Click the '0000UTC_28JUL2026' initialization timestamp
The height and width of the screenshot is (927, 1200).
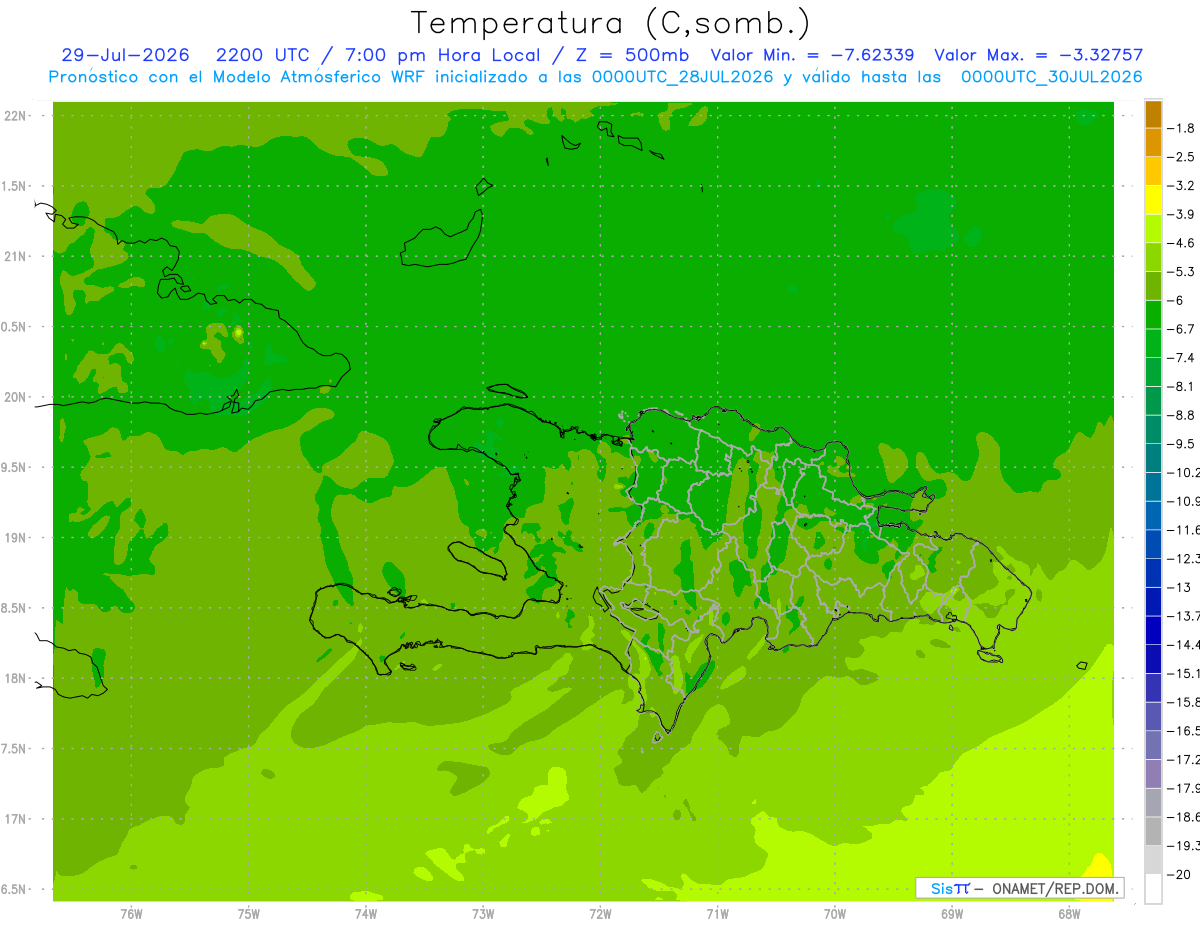point(683,77)
